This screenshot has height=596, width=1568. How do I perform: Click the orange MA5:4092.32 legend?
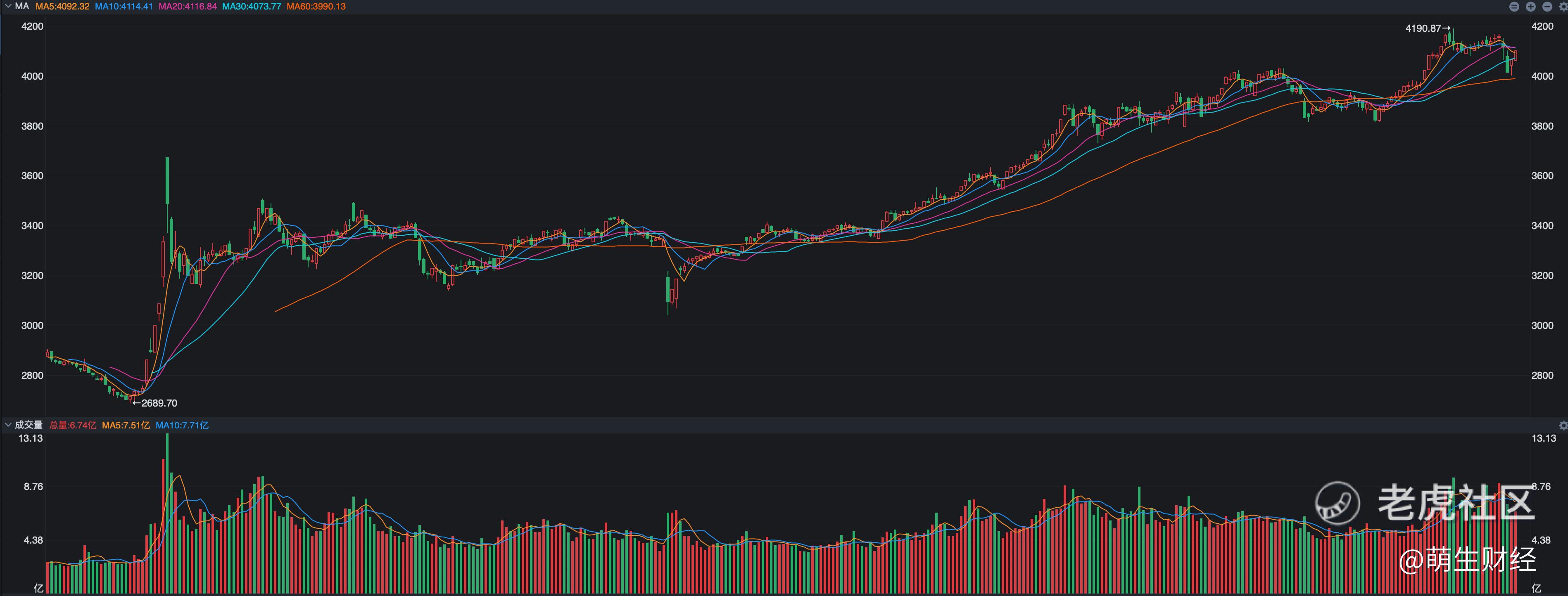62,6
